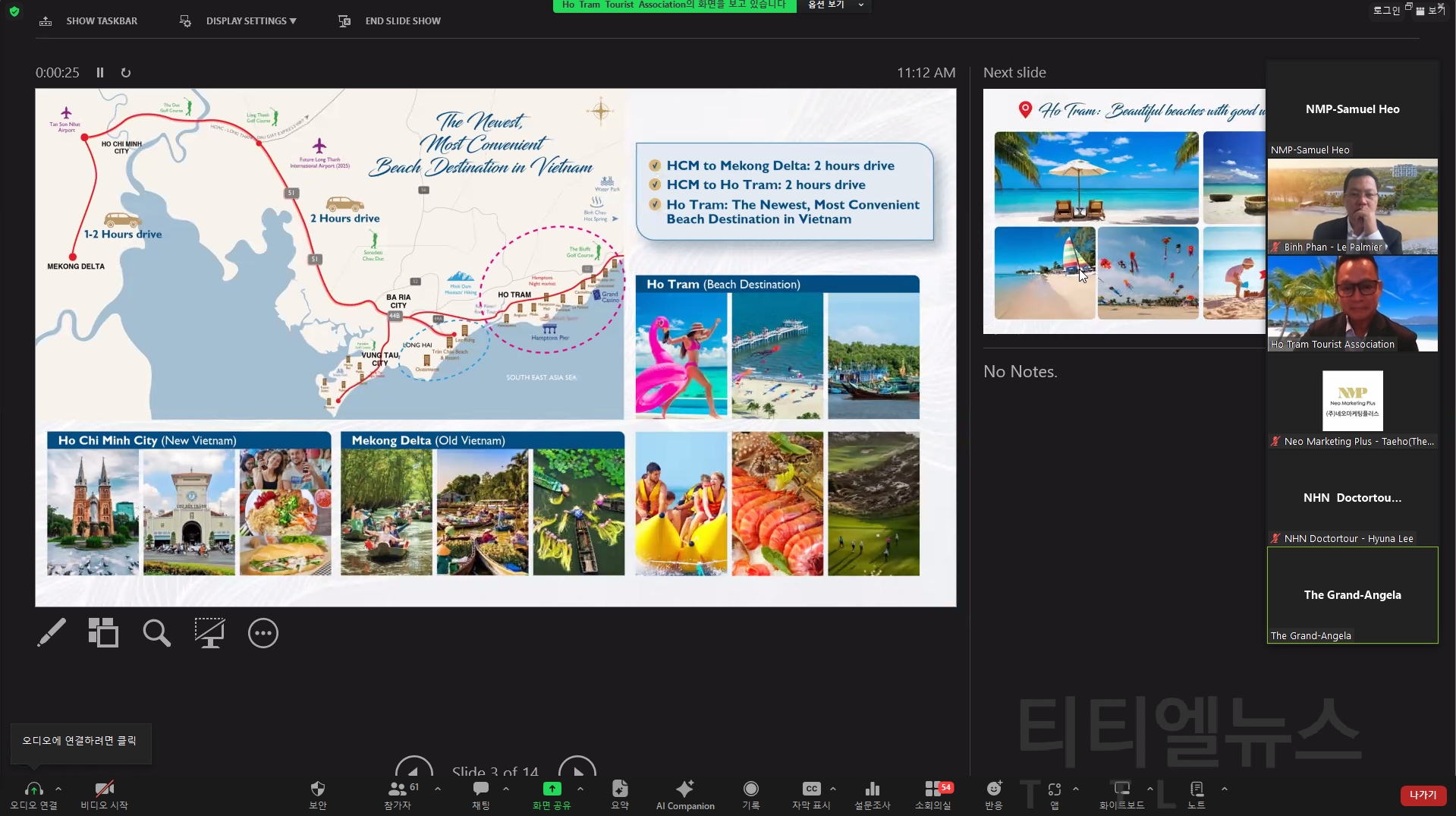Select NHN Doctortour participant tile
Screen dimensions: 1456x816
(1352, 498)
